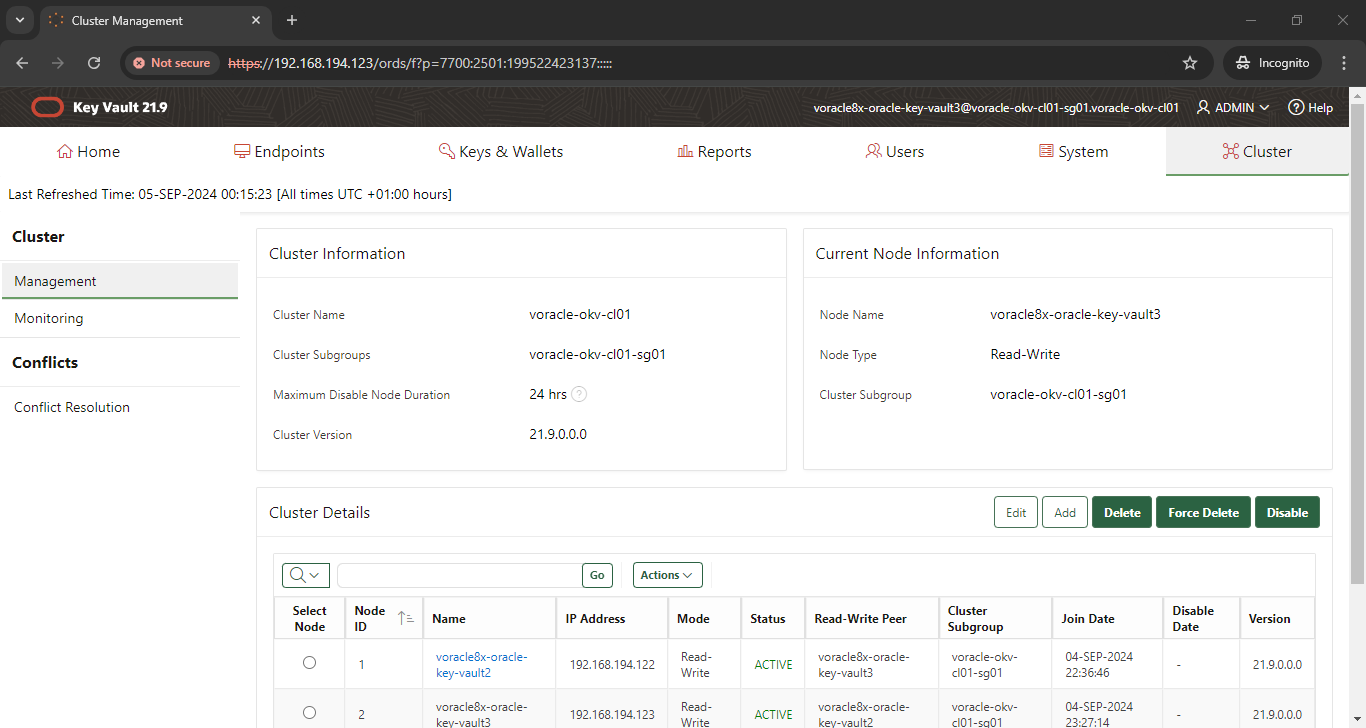
Task: Open a new browser tab
Action: tap(292, 20)
